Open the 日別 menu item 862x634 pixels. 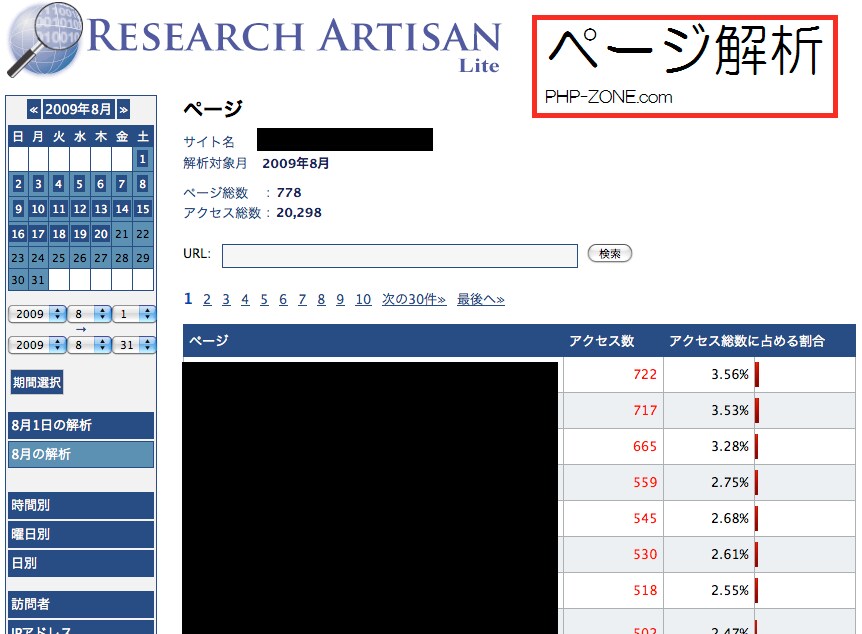tap(81, 564)
